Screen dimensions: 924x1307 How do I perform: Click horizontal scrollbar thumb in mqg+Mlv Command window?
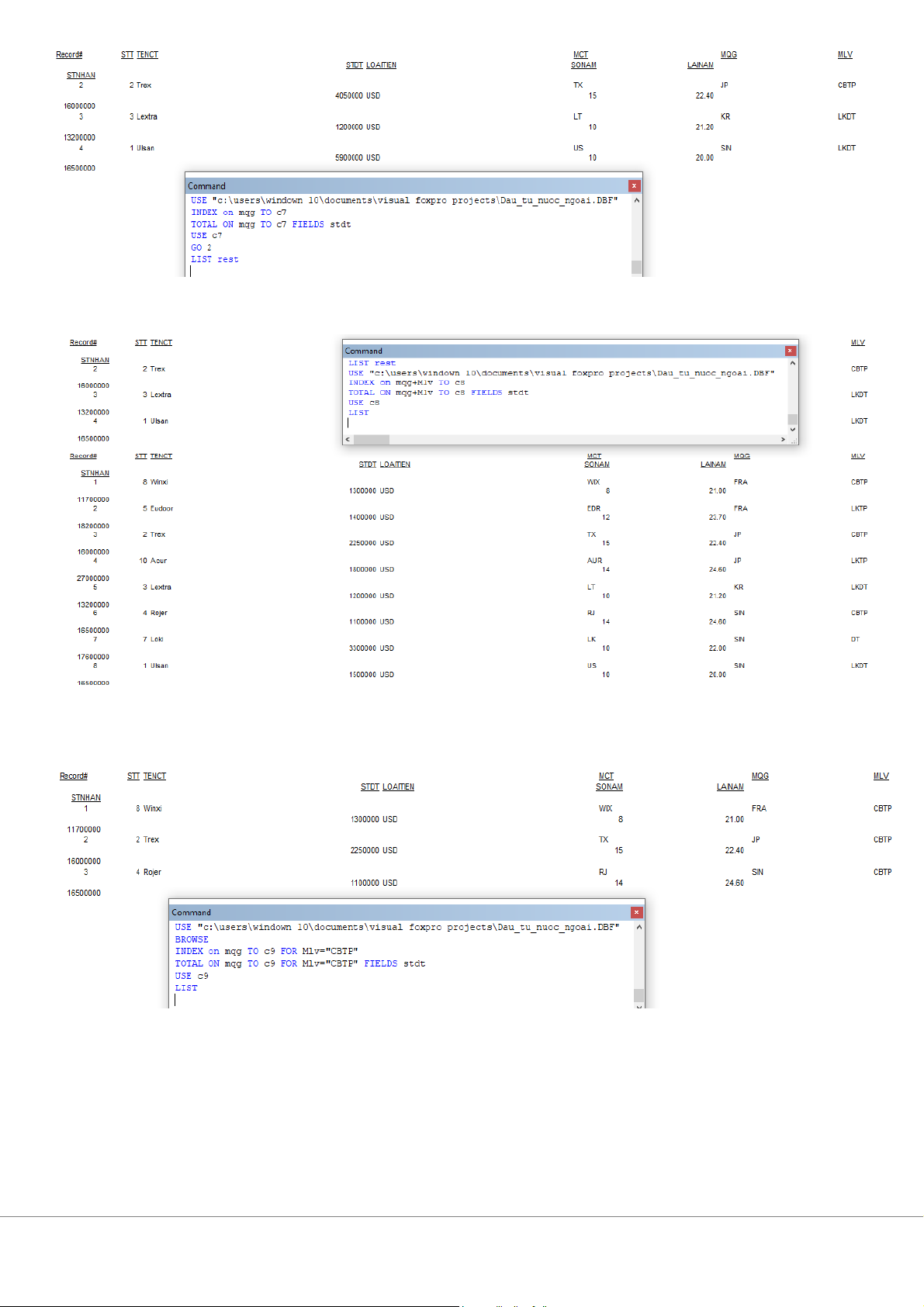372,440
